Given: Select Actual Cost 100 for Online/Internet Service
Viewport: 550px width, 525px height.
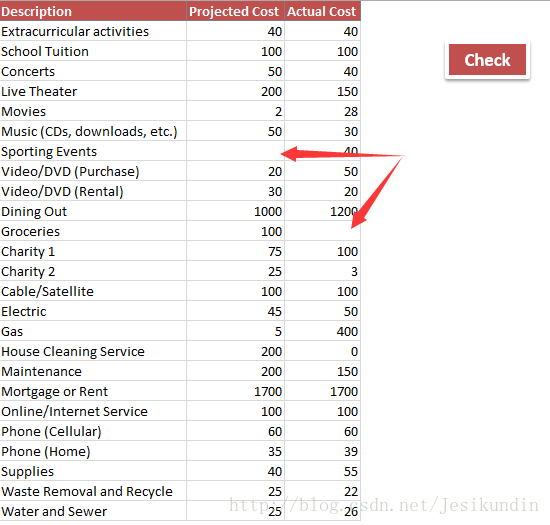Looking at the screenshot, I should pyautogui.click(x=322, y=411).
